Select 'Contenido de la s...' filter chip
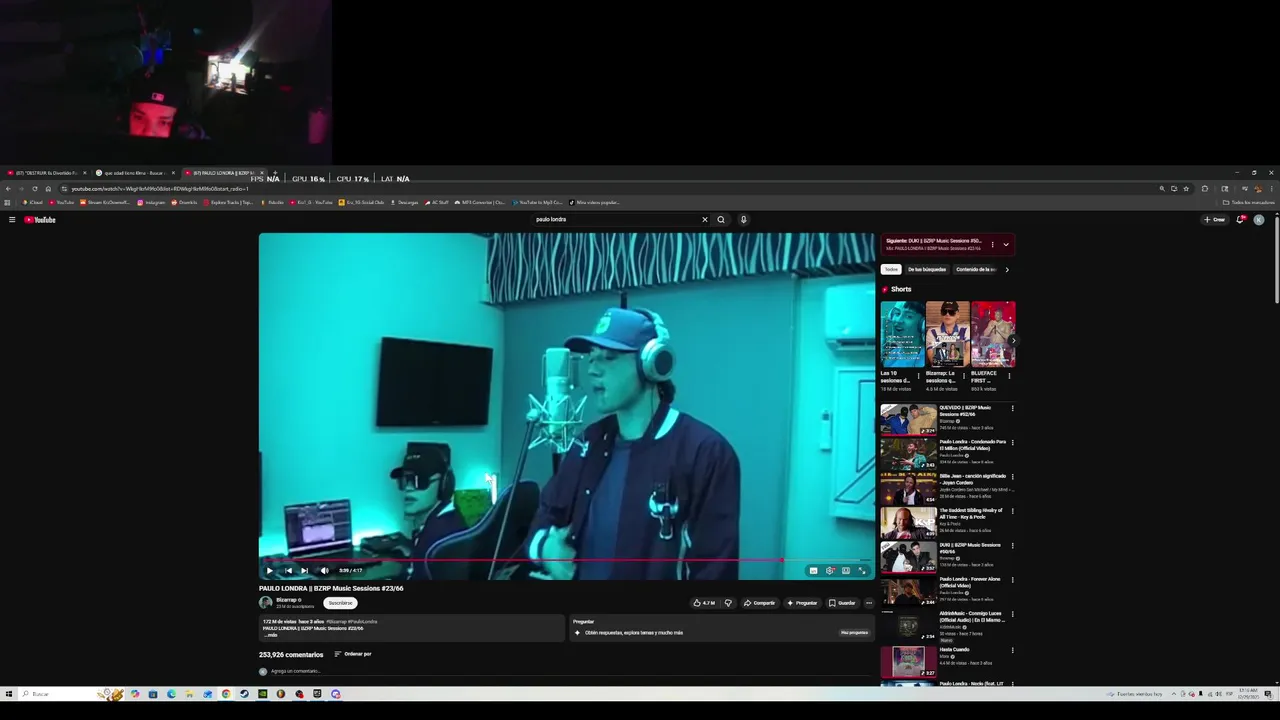 [976, 269]
